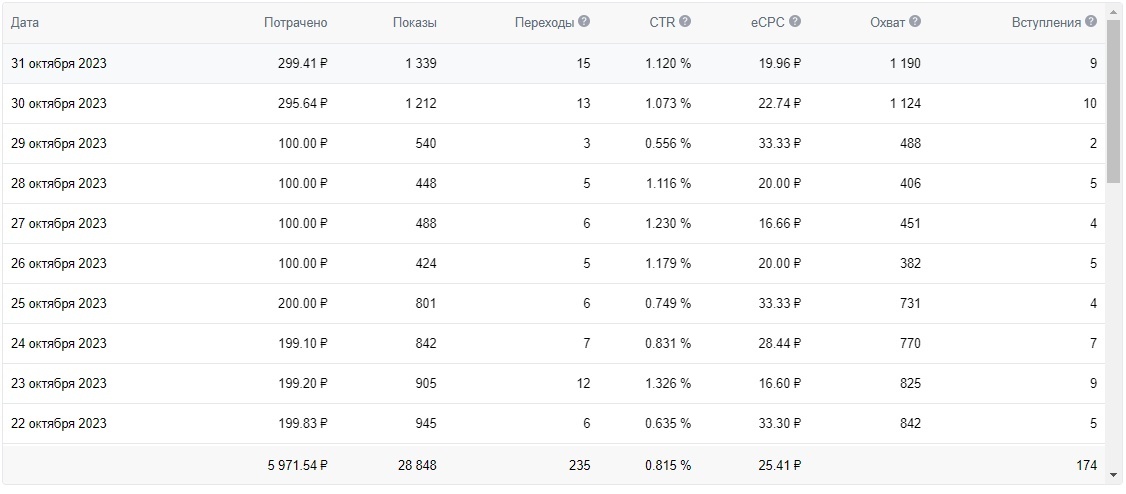Click the Потрачено column header
This screenshot has height=494, width=1126.
pos(295,23)
